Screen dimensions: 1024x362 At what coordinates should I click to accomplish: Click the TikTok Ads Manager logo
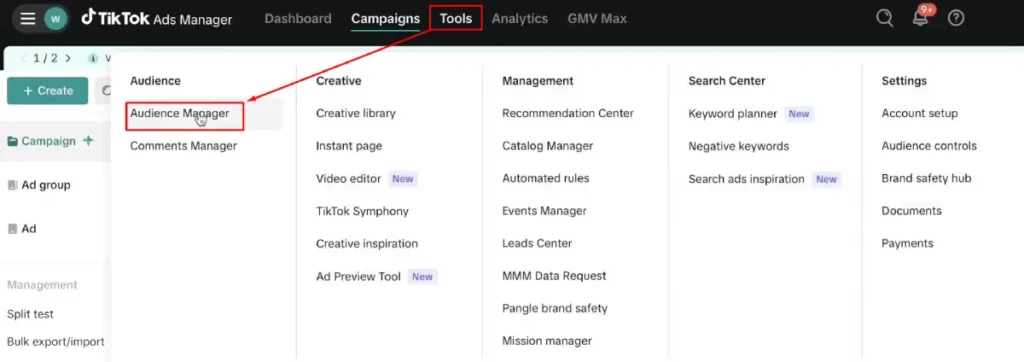[157, 18]
